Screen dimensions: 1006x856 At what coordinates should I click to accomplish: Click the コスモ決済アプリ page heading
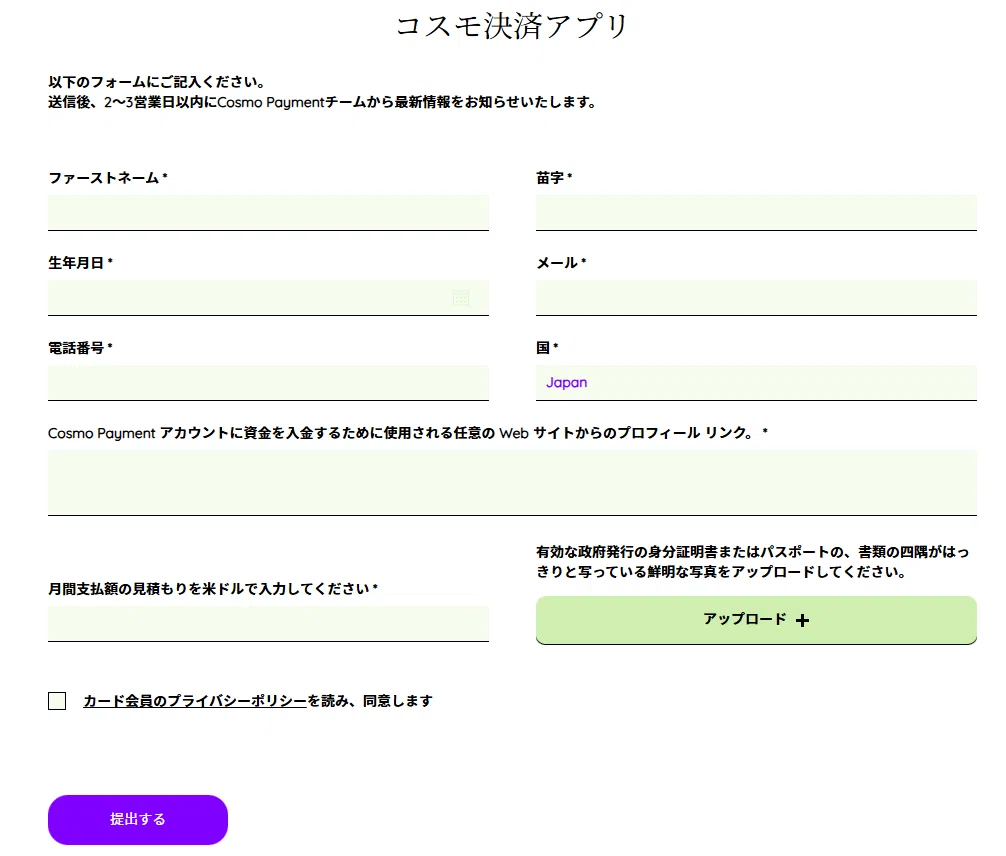(x=512, y=26)
